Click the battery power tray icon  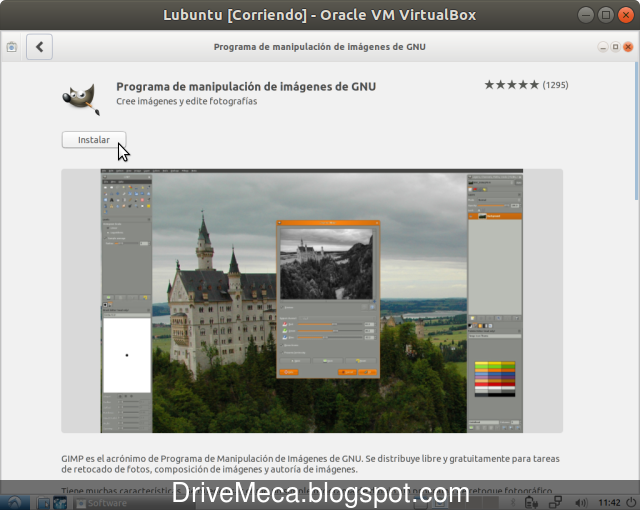click(531, 503)
